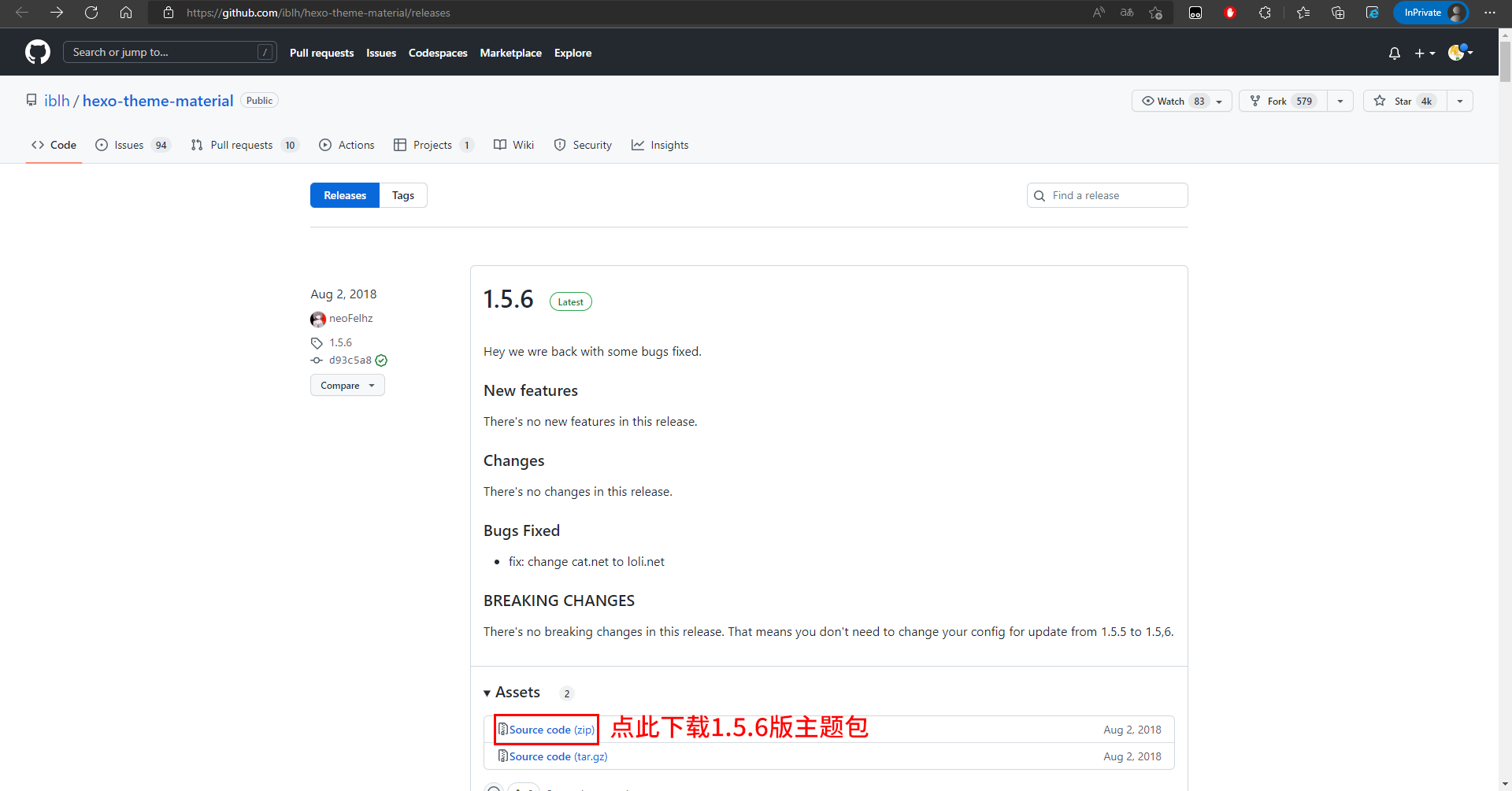Switch to the Actions tab

click(346, 145)
